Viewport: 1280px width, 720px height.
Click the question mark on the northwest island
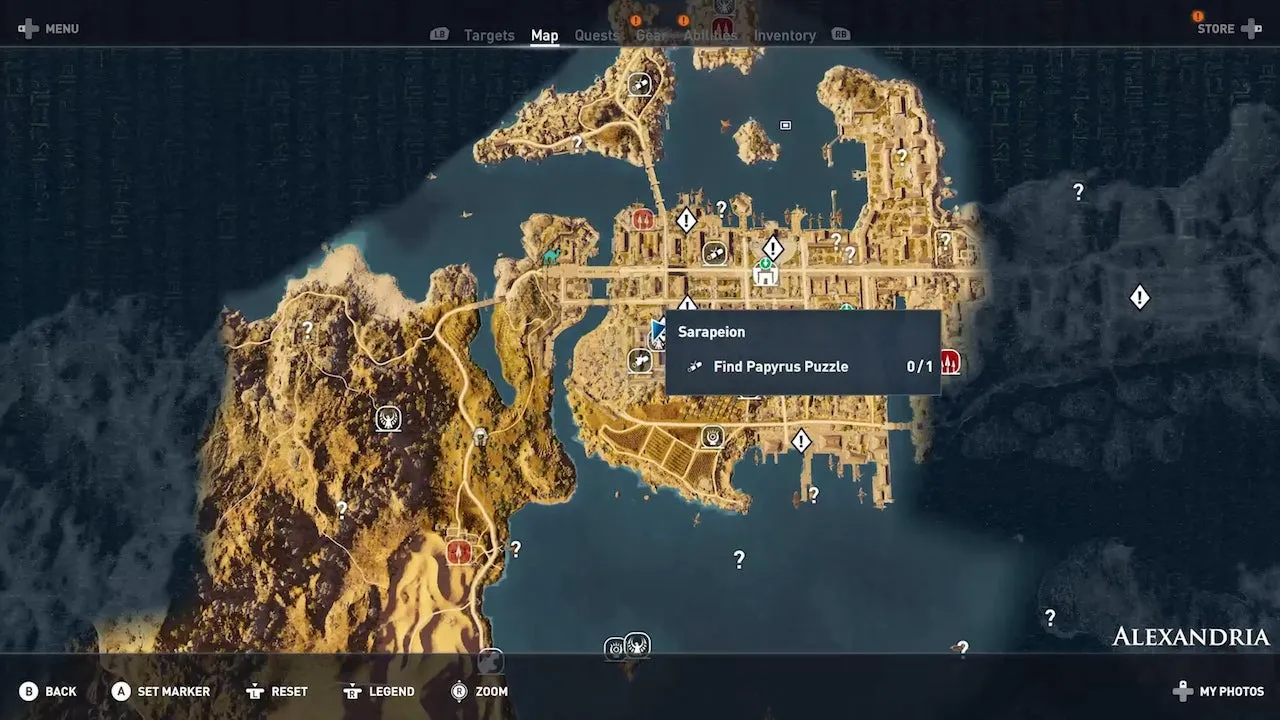pos(577,144)
